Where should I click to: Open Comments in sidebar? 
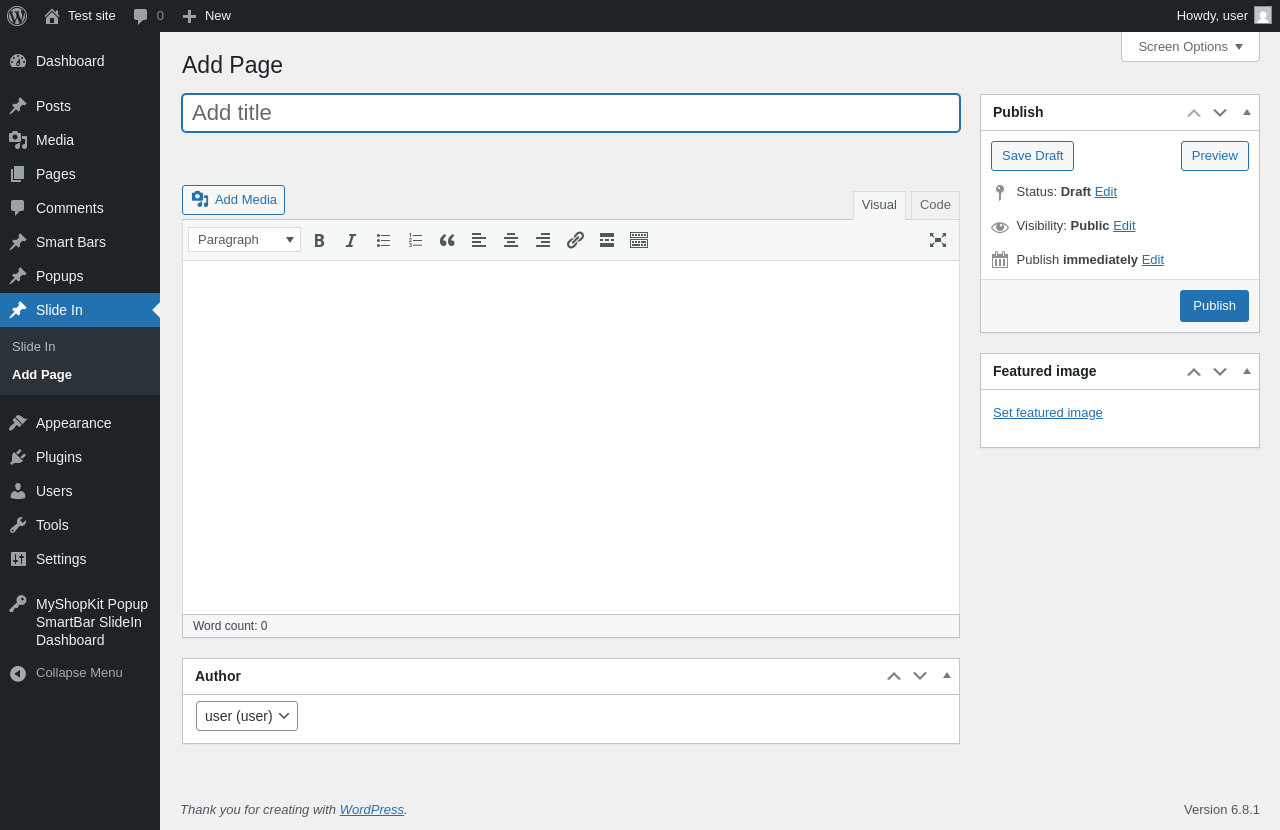click(x=80, y=208)
